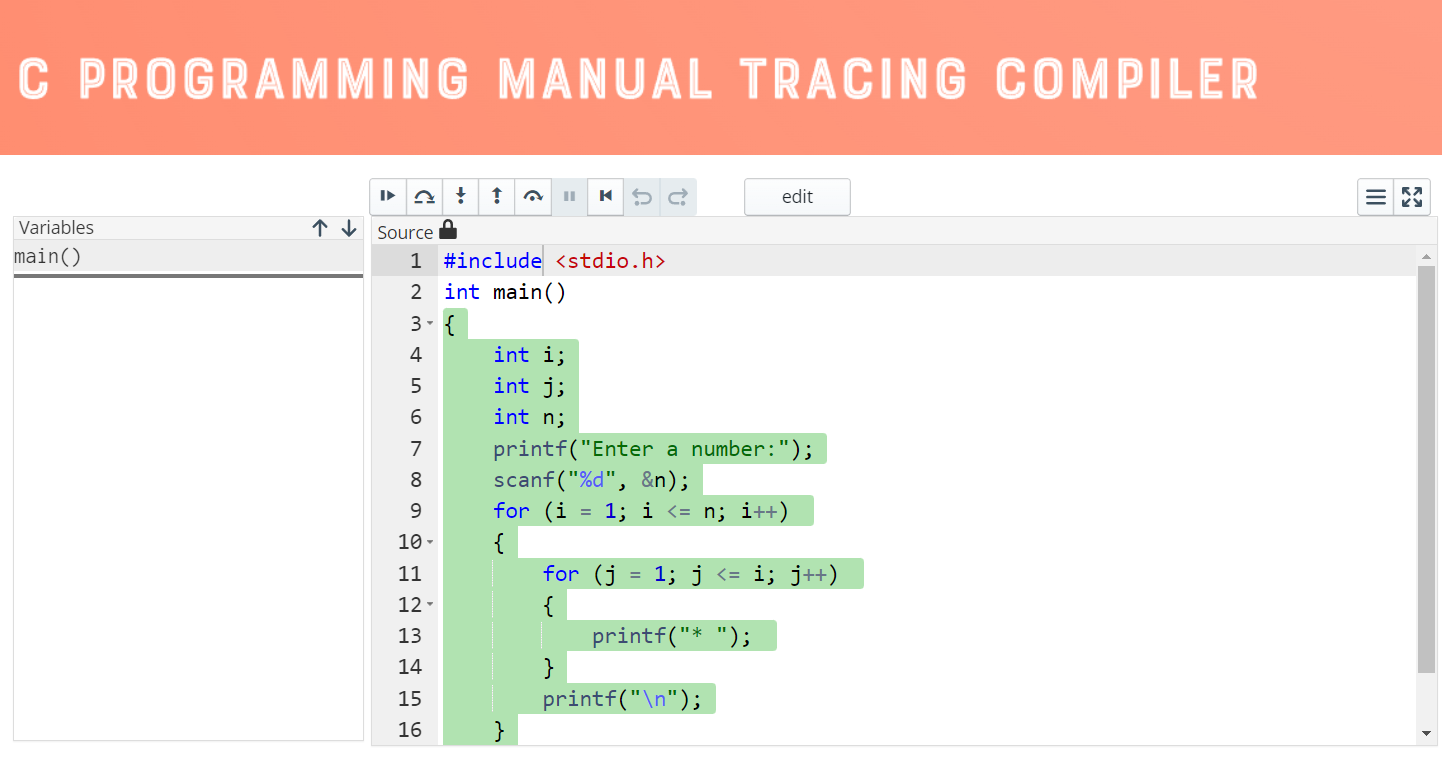Select the Step Into icon
1442x760 pixels.
tap(461, 197)
